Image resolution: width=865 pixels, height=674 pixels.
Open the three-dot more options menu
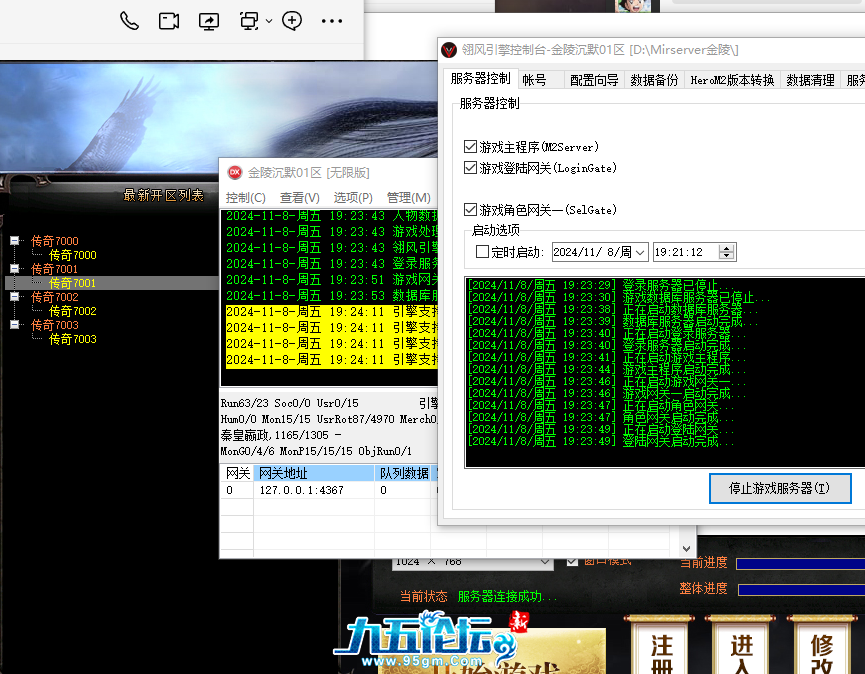pos(332,22)
